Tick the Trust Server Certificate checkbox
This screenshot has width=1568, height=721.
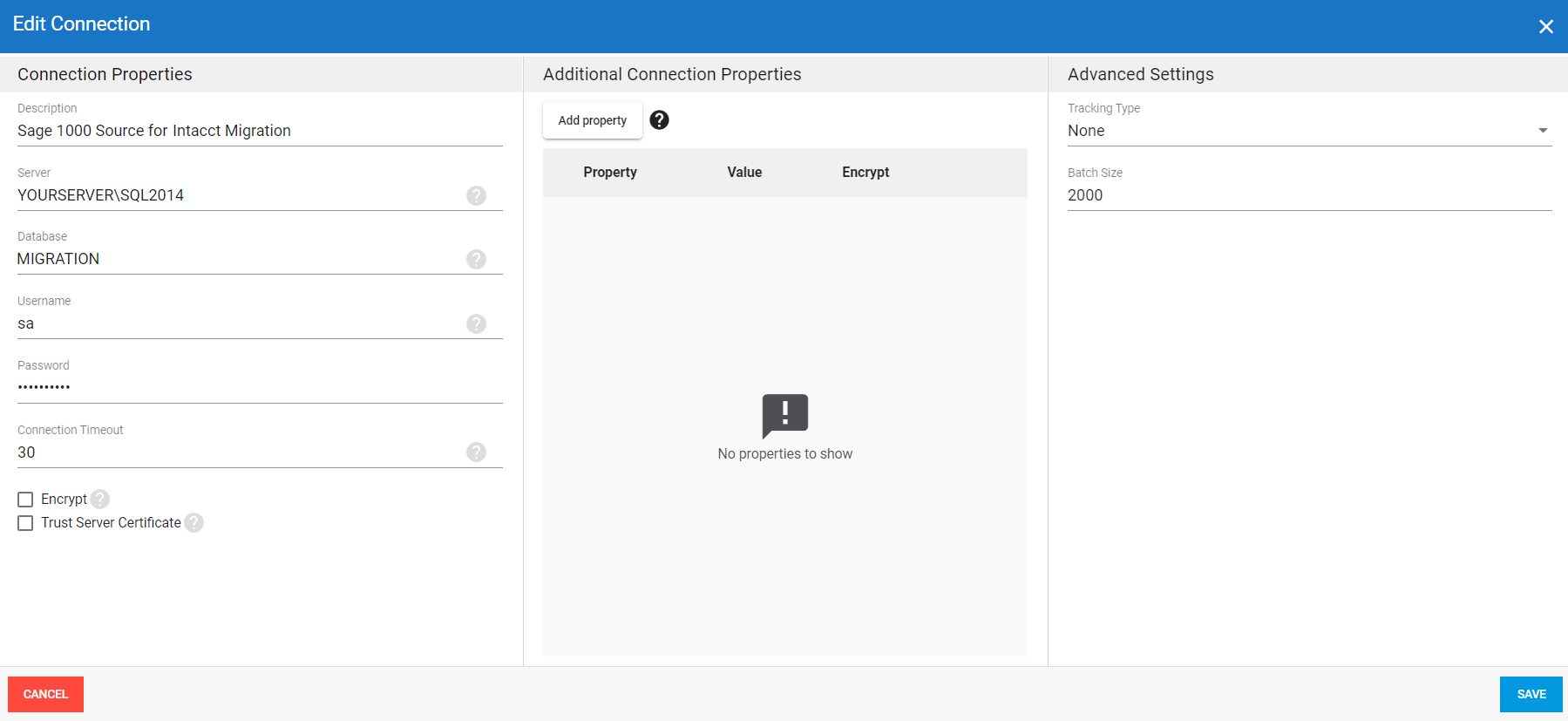(x=25, y=523)
